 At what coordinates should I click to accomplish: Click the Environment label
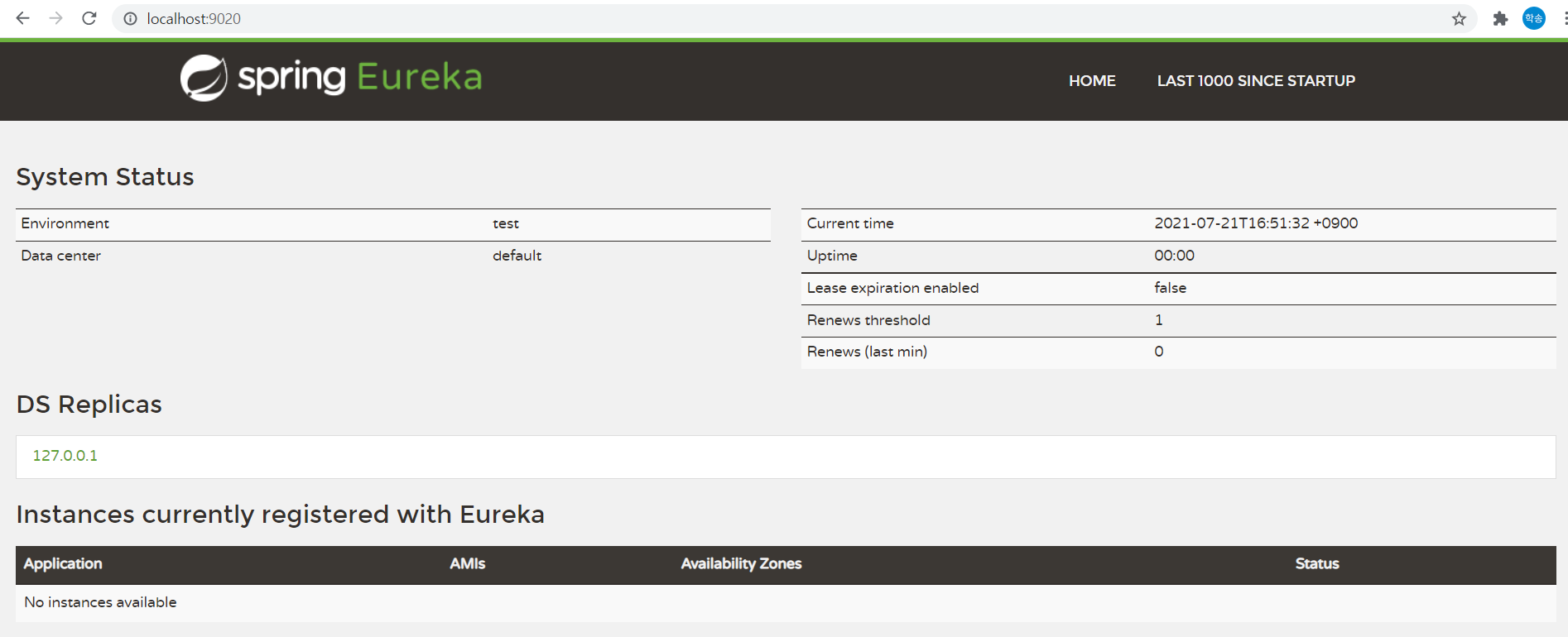(x=65, y=223)
